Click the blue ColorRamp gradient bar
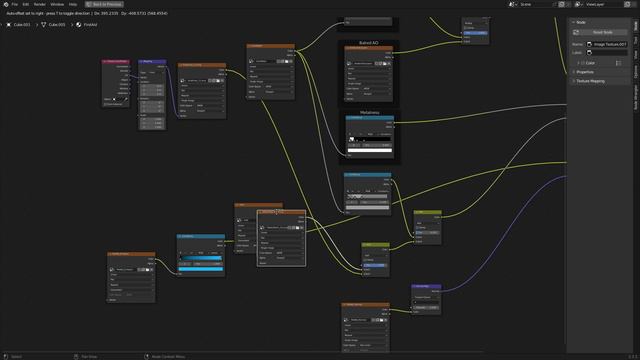 [x=201, y=258]
